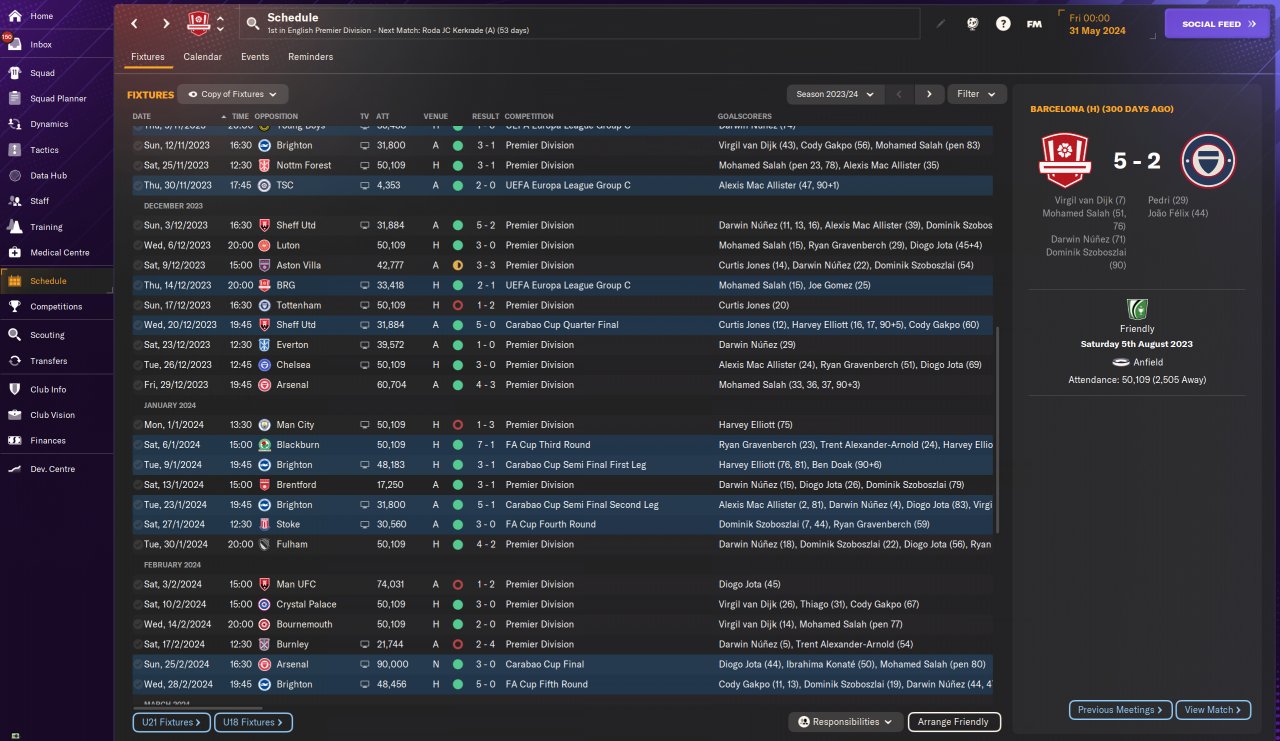Open the Squad Planner
The height and width of the screenshot is (741, 1280).
56,98
